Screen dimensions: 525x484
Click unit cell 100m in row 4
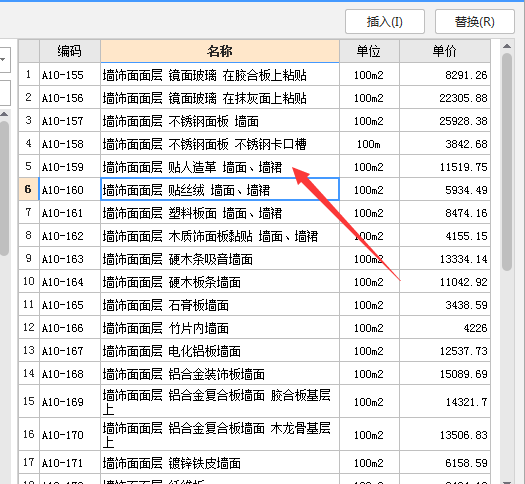pos(369,144)
